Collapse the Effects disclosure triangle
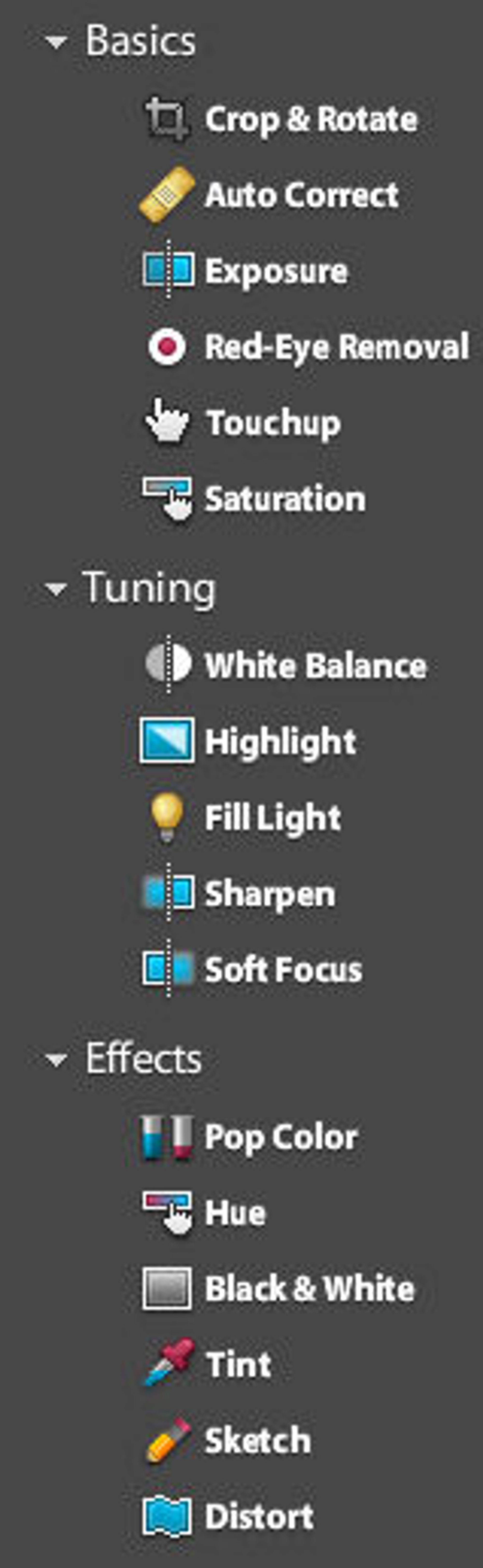 [57, 1060]
